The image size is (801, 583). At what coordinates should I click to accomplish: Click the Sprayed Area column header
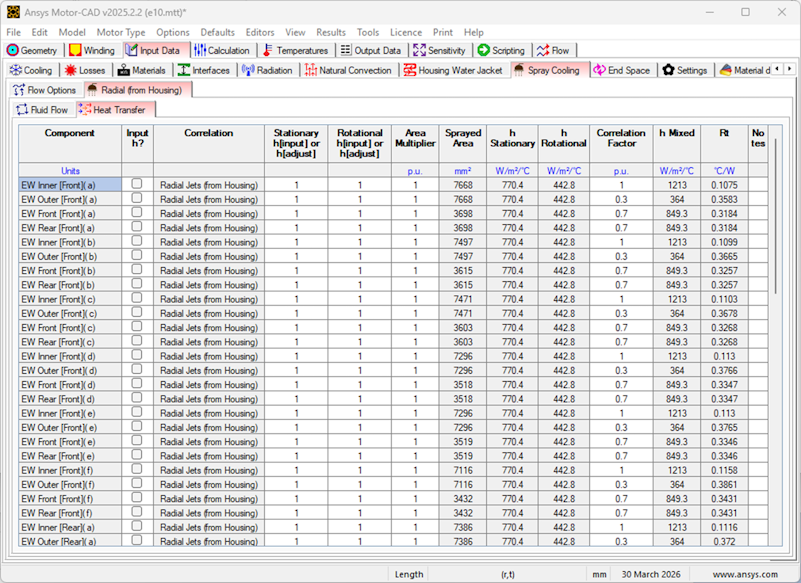click(x=463, y=144)
